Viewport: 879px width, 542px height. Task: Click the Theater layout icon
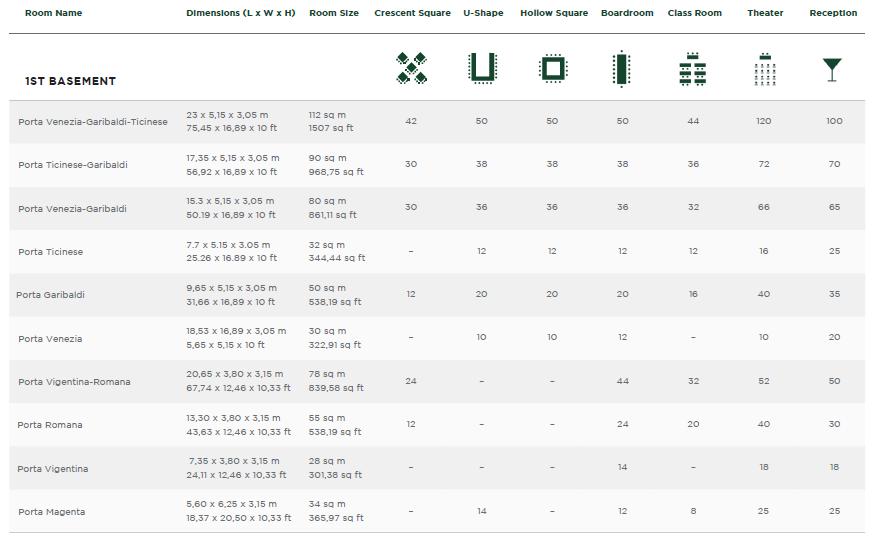coord(764,69)
